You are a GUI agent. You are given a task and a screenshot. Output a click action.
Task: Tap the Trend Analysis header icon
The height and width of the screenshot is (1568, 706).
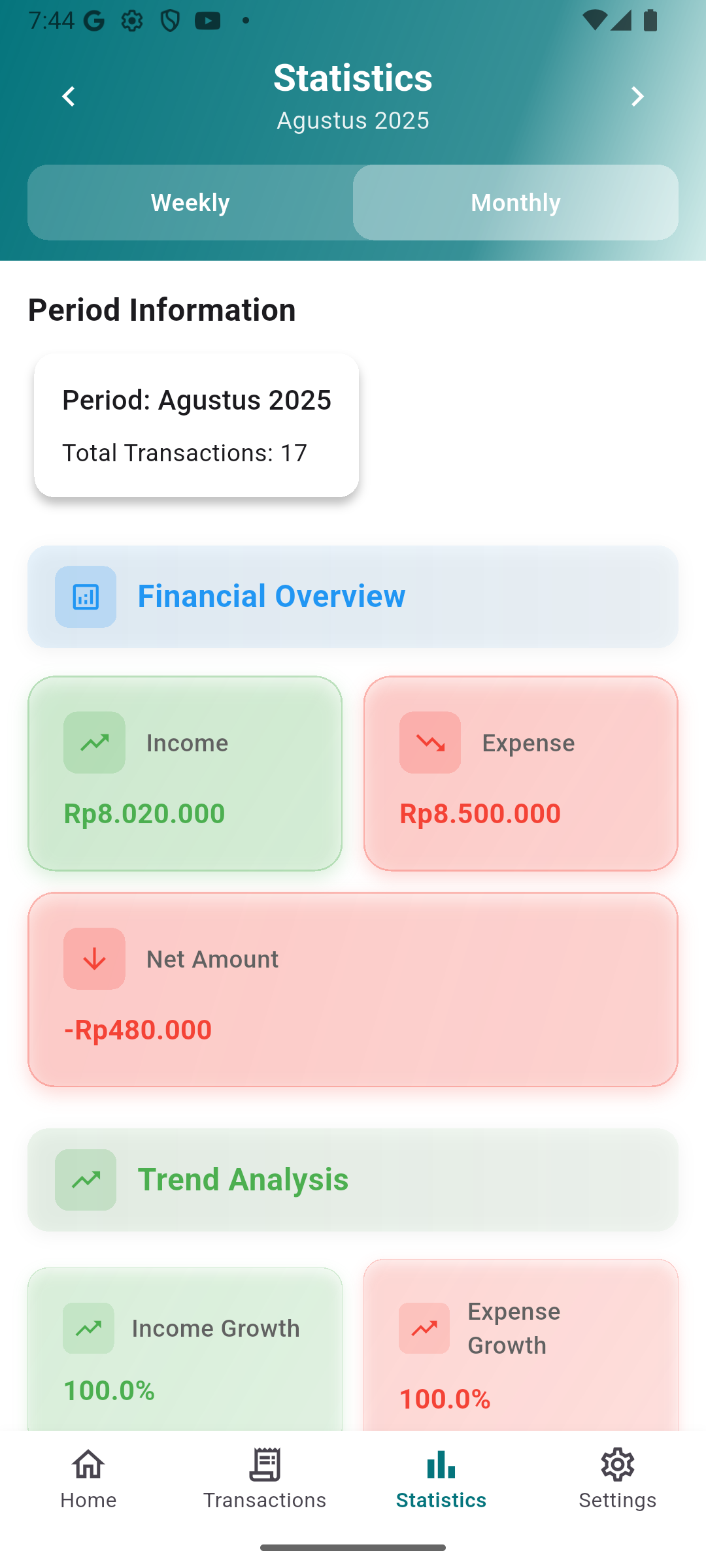point(86,1180)
